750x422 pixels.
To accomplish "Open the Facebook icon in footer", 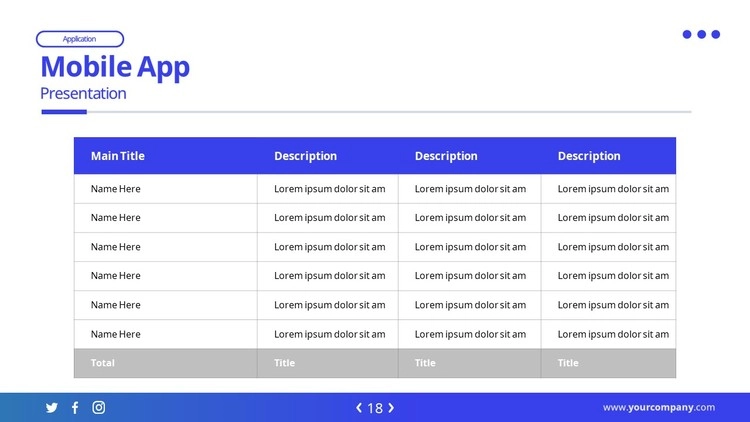I will 75,407.
